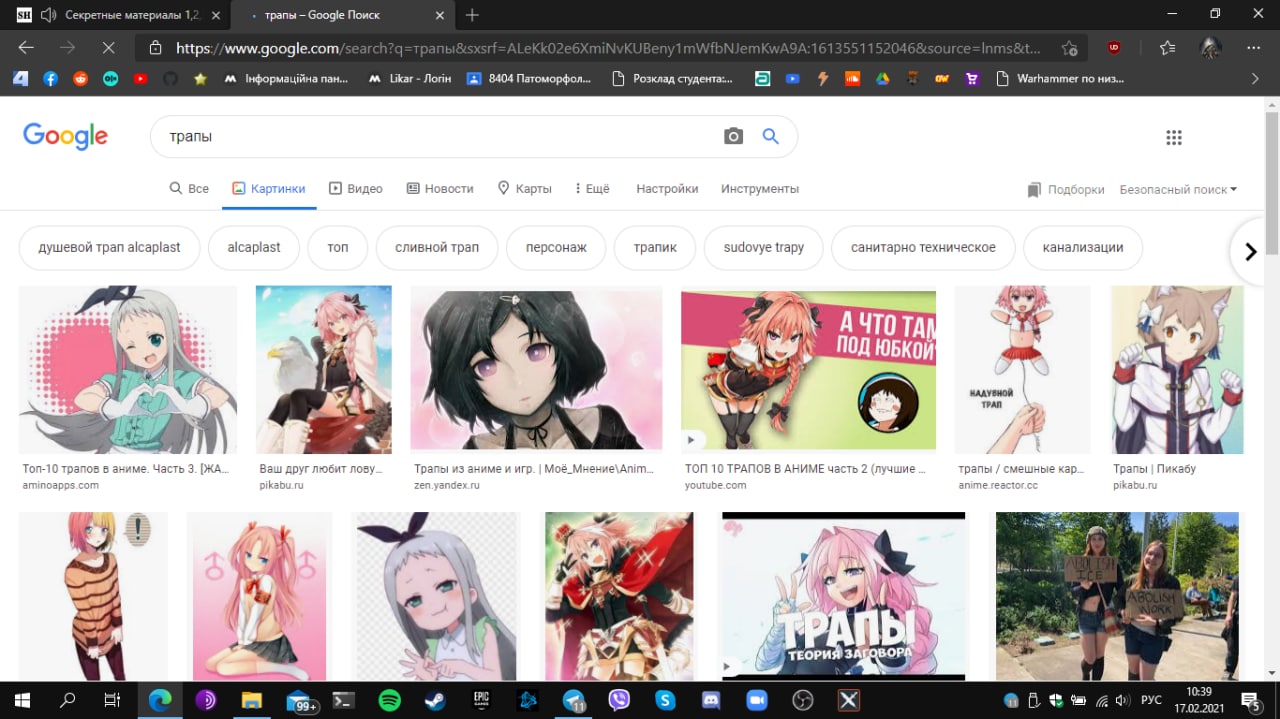Open the GitHub bookmark icon
The height and width of the screenshot is (719, 1280).
pos(170,78)
